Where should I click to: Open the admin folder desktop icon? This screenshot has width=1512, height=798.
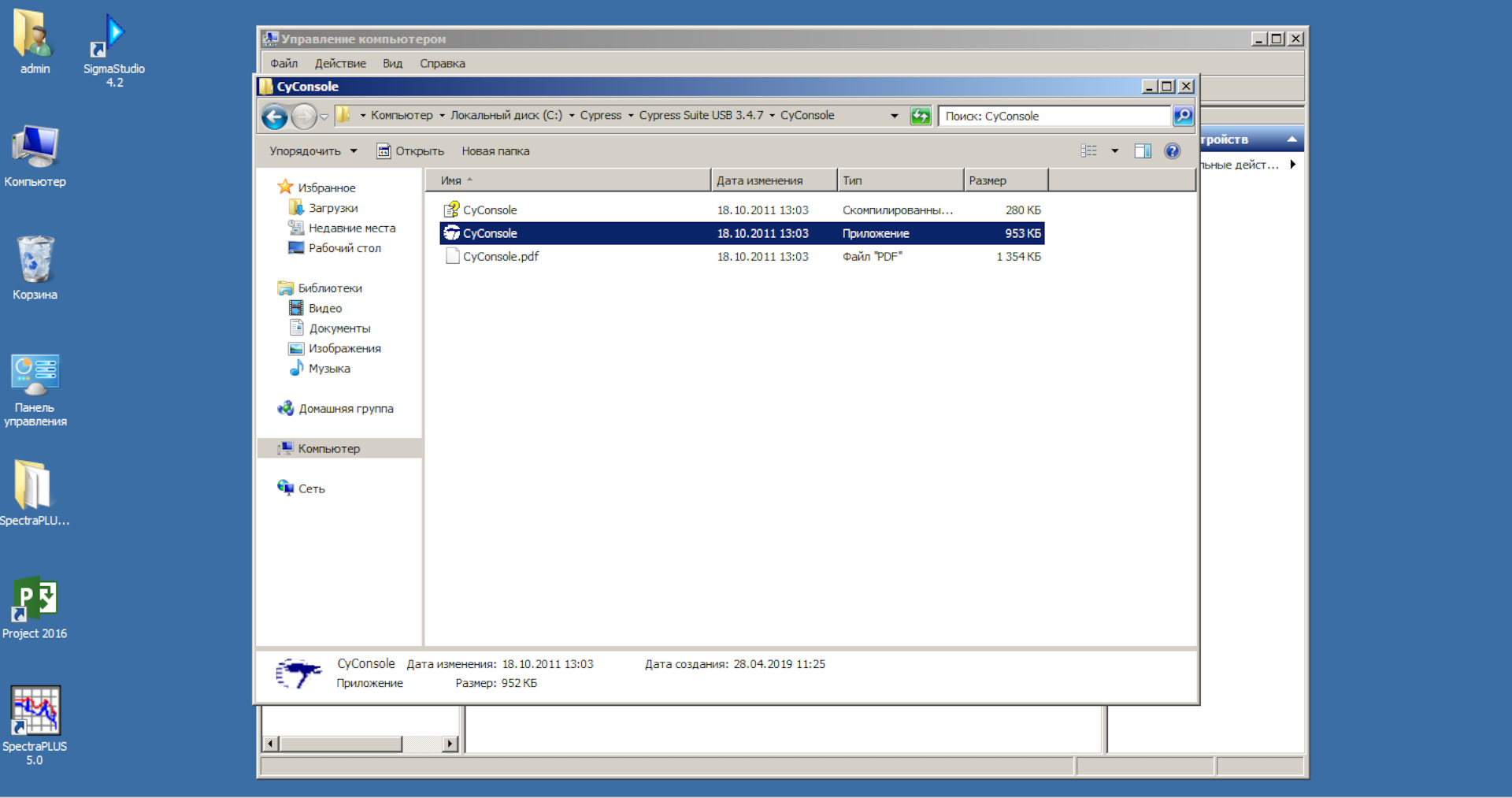34,41
